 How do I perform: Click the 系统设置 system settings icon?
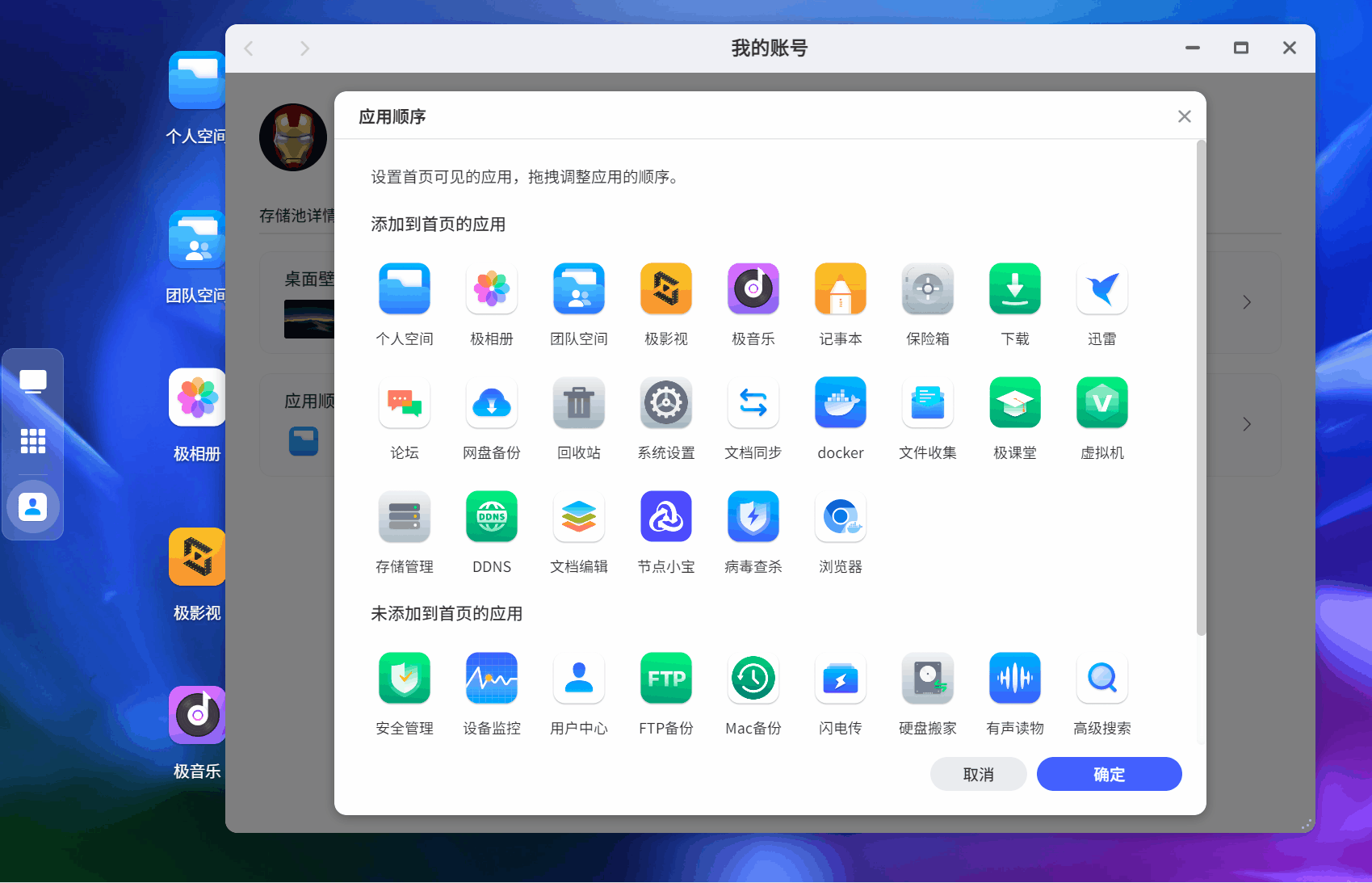[666, 402]
